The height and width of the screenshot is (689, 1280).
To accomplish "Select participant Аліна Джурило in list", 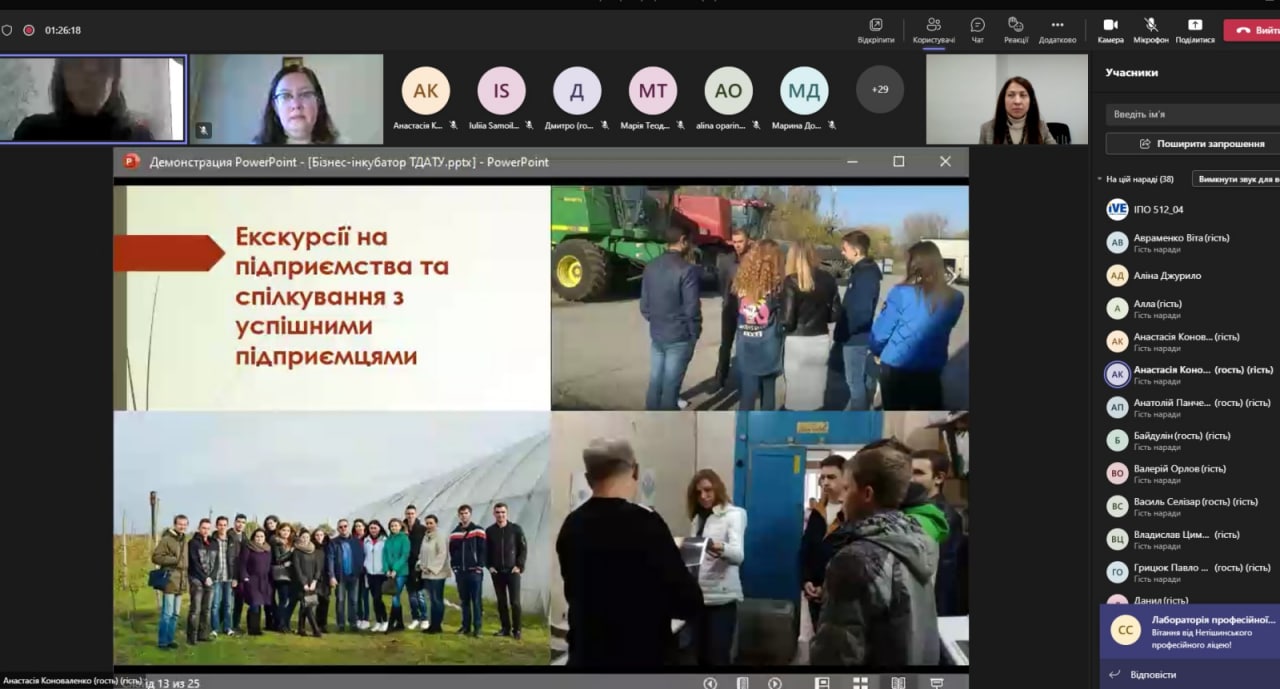I will 1167,276.
